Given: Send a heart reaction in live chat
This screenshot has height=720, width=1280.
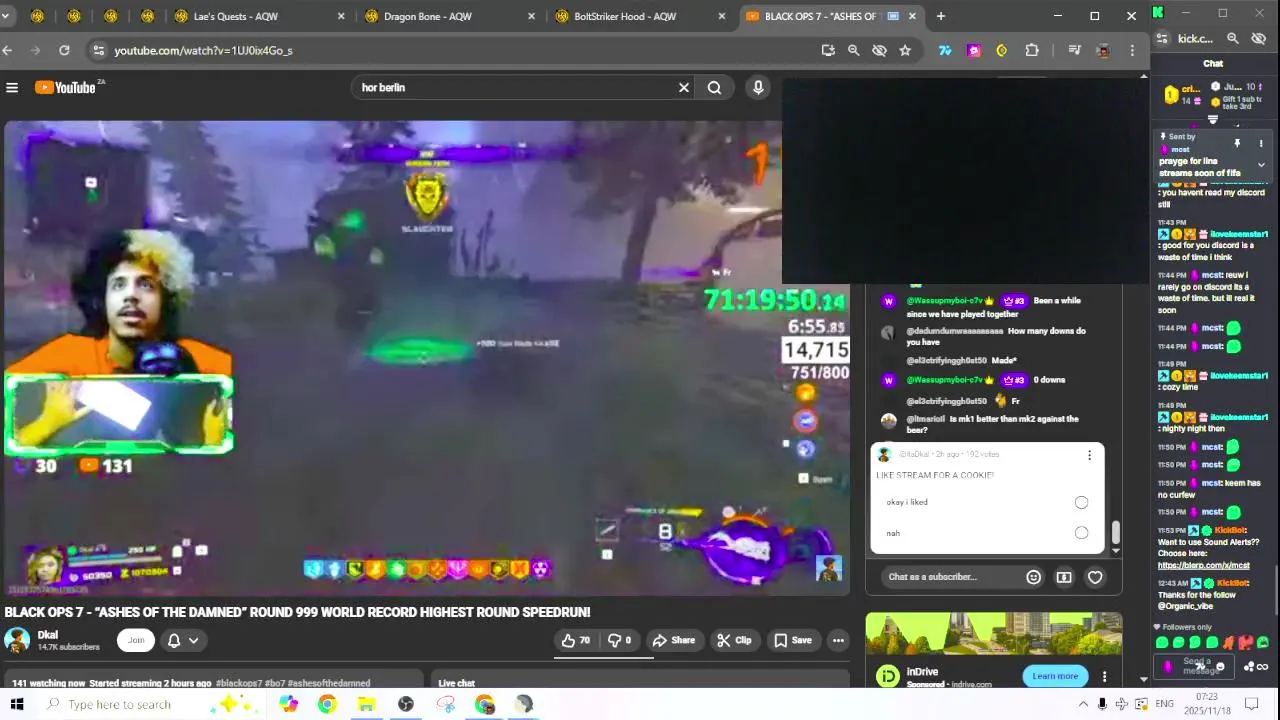Looking at the screenshot, I should 1095,577.
